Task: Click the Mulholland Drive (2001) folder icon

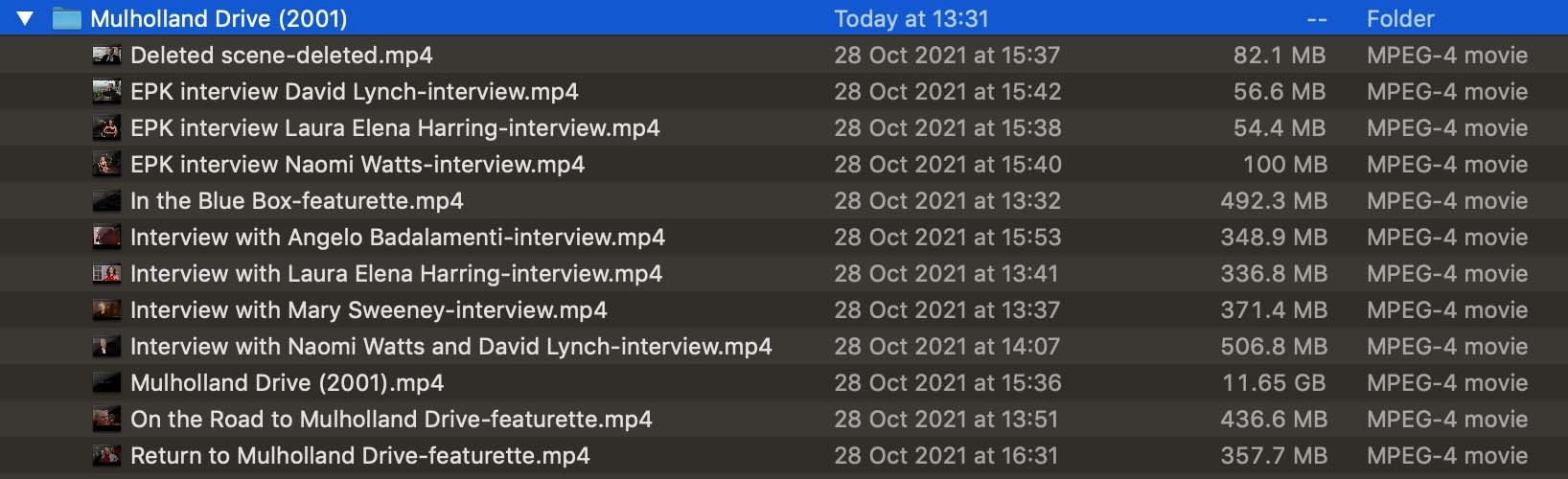Action: [x=66, y=18]
